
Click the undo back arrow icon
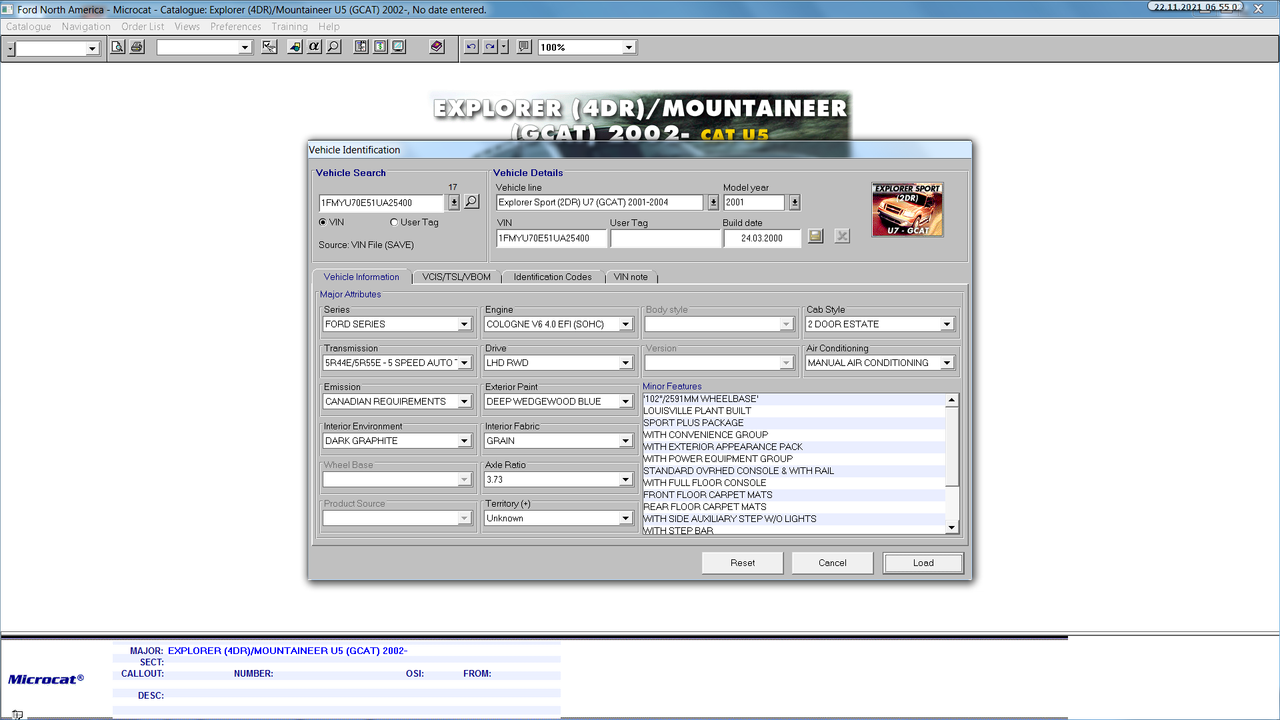click(x=472, y=47)
